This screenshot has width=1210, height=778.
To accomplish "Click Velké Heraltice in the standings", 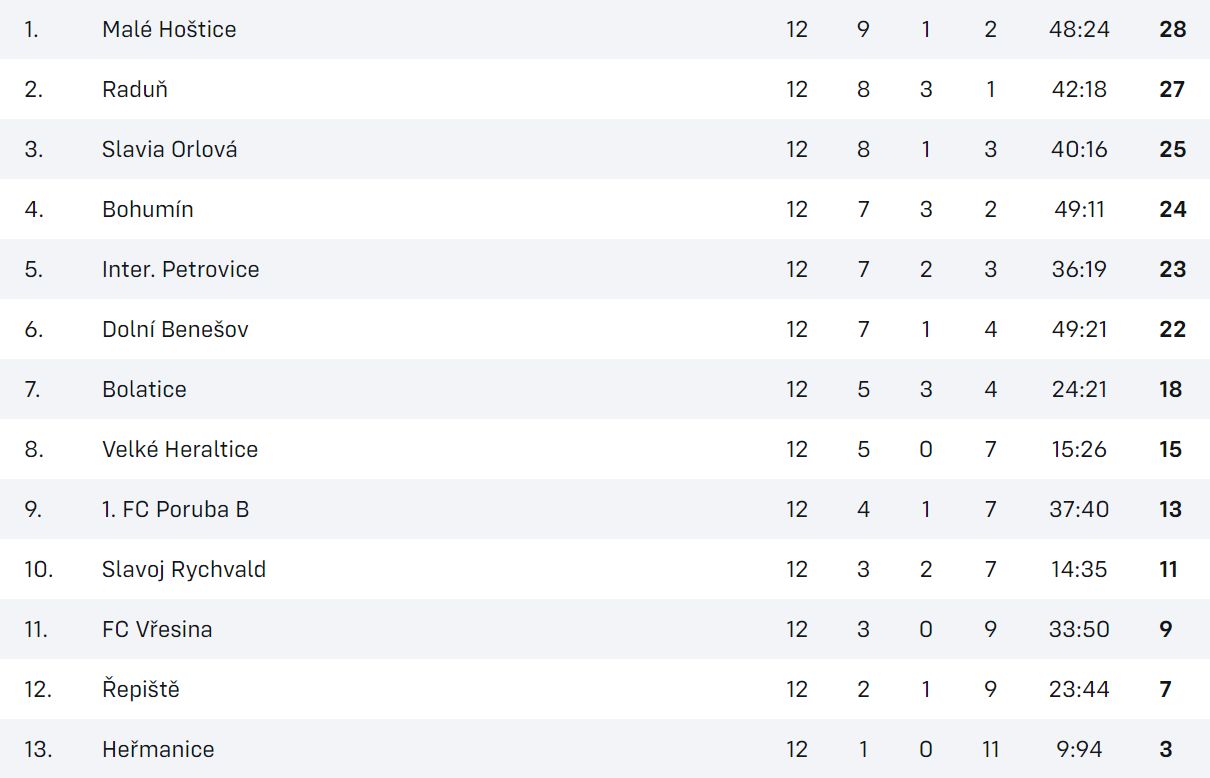I will [180, 449].
